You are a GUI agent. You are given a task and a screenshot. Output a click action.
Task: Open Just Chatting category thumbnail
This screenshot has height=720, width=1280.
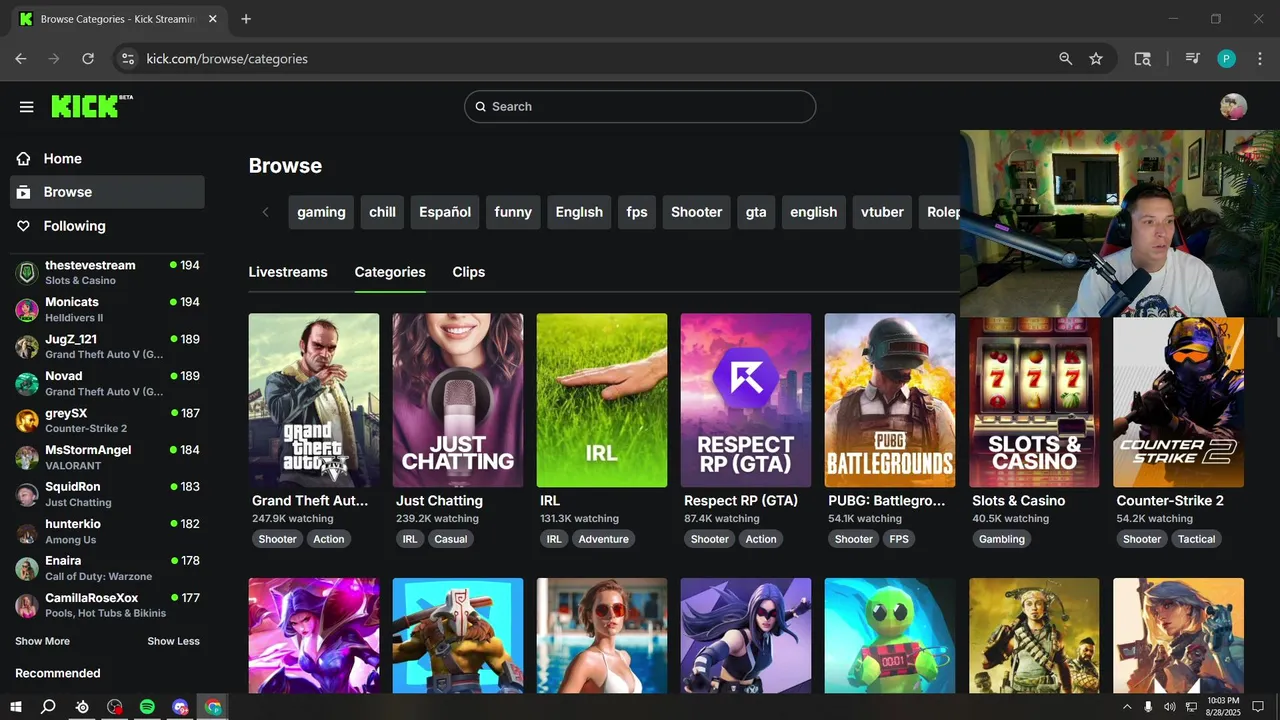tap(458, 400)
